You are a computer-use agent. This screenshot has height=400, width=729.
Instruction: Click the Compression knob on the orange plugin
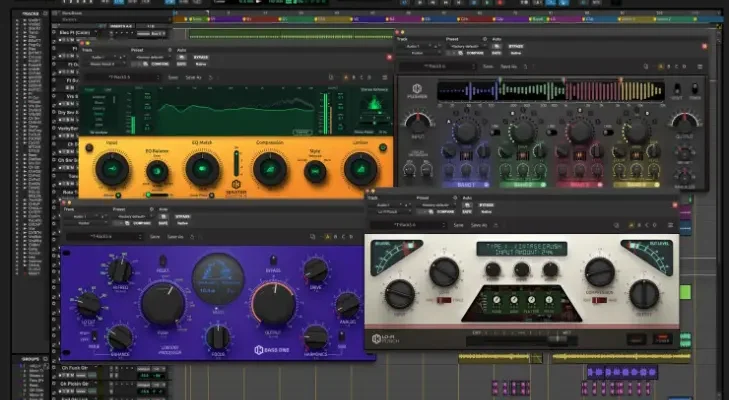(x=269, y=167)
